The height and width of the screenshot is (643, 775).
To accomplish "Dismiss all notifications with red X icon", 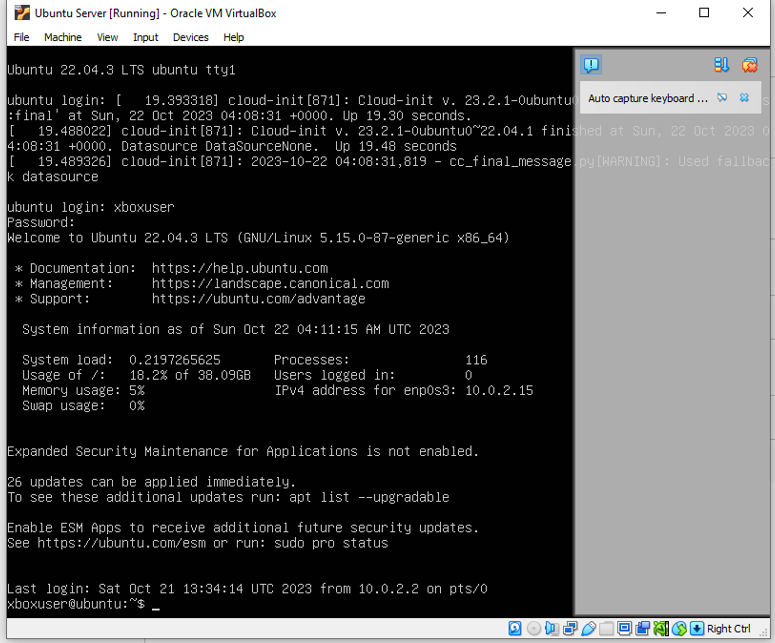I will pyautogui.click(x=749, y=65).
